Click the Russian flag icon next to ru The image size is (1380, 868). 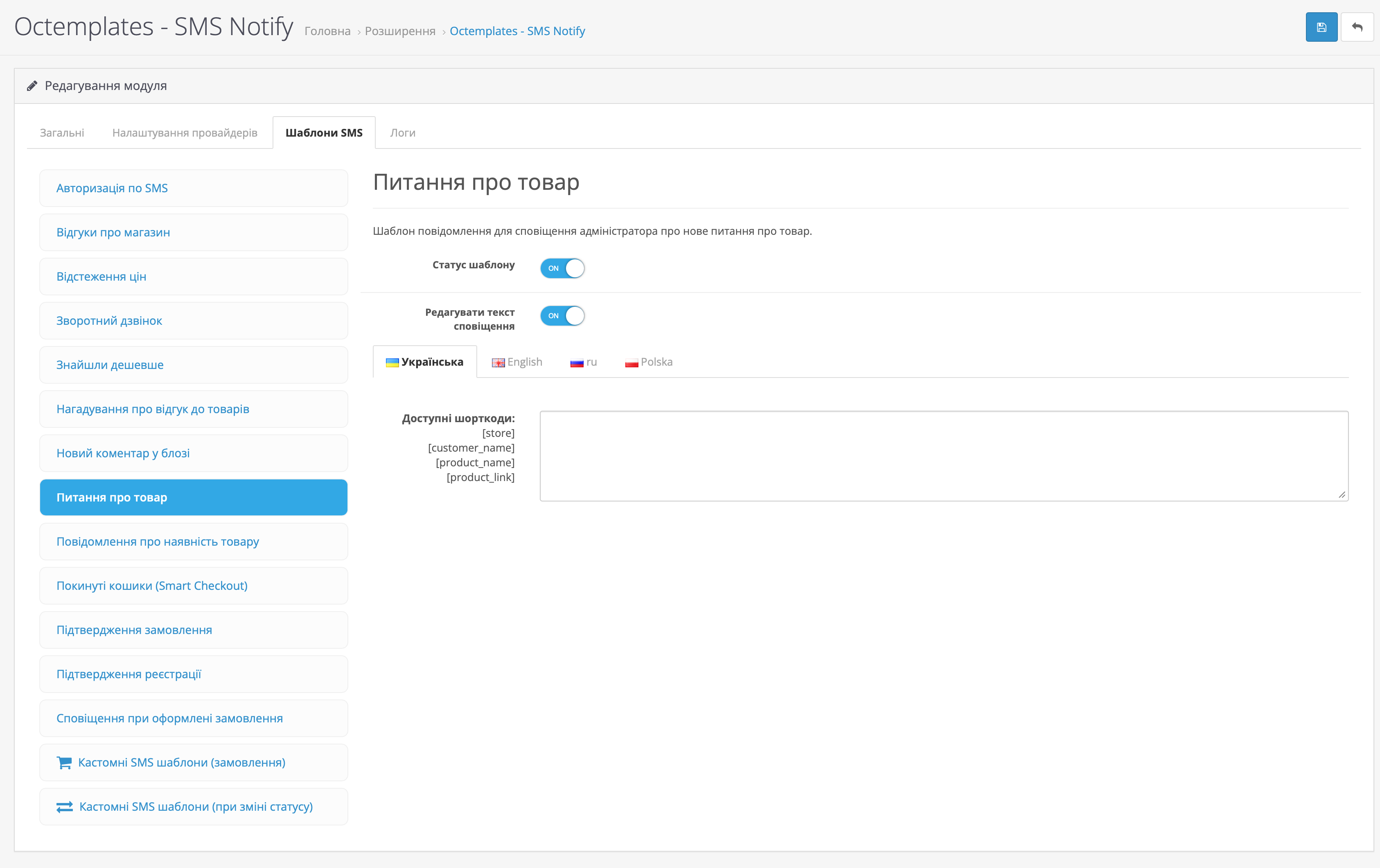(577, 363)
